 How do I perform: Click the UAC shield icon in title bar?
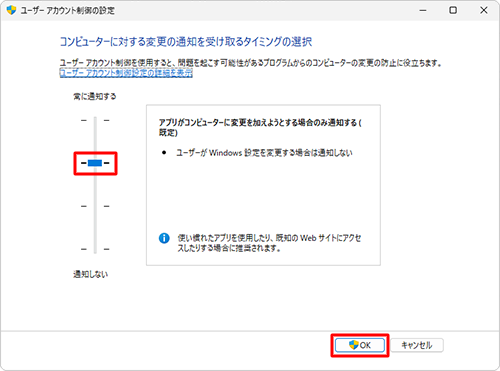tap(11, 10)
